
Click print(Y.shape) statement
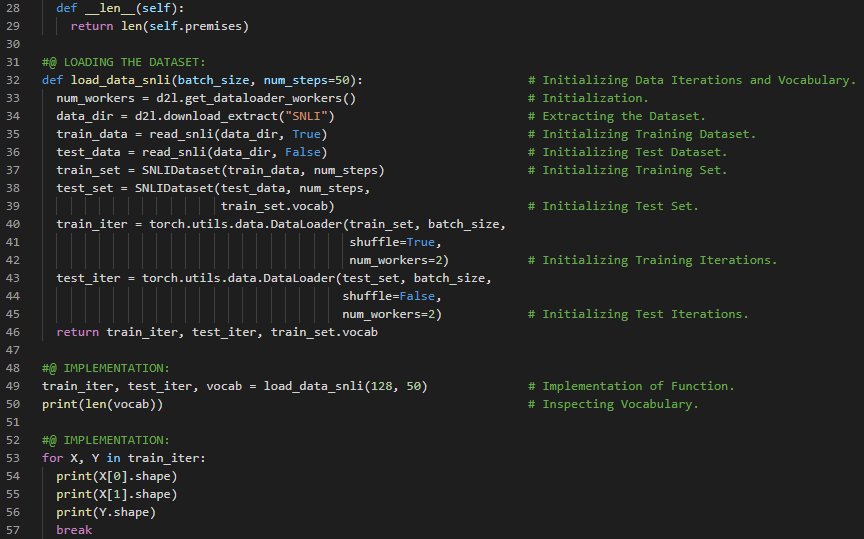(106, 512)
